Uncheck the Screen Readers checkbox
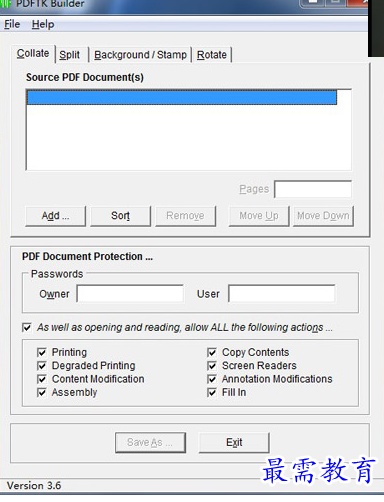This screenshot has width=384, height=502. click(x=212, y=366)
